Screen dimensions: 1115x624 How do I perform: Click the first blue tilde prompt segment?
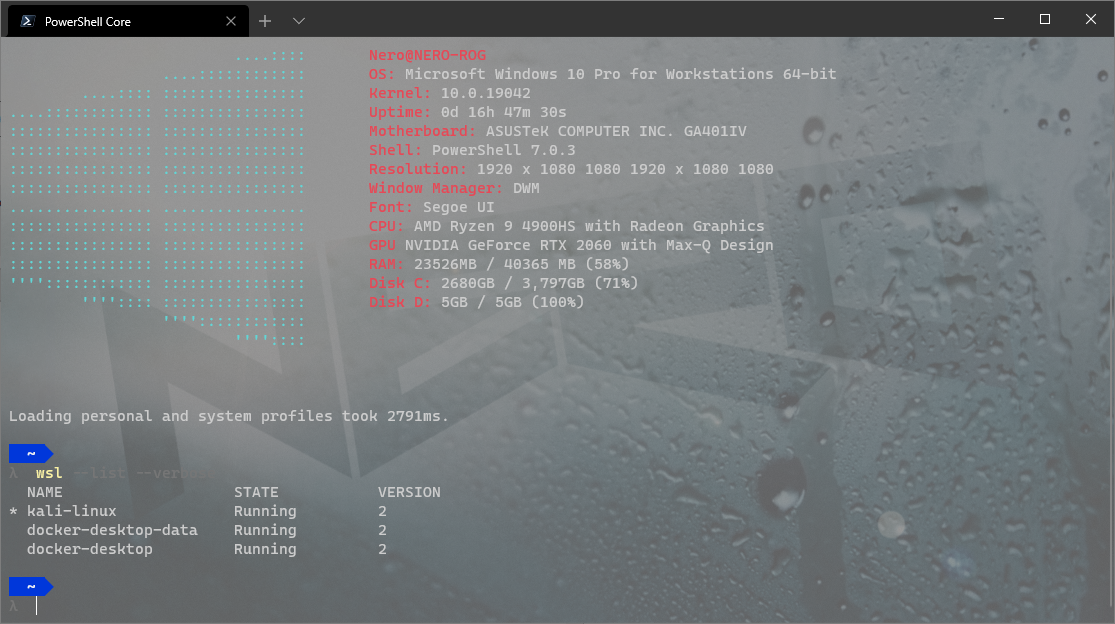coord(31,453)
